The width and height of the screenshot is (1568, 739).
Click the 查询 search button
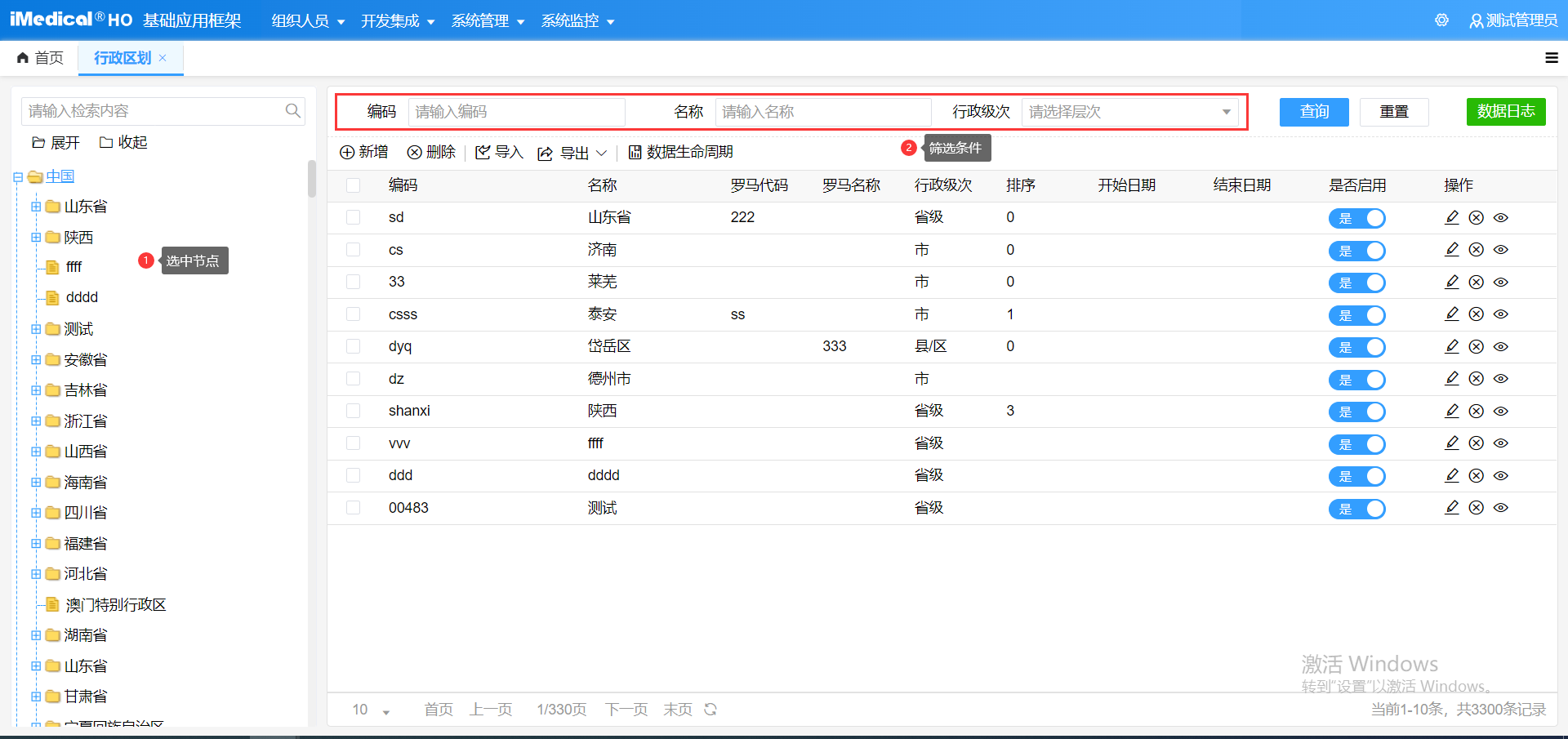pyautogui.click(x=1314, y=112)
